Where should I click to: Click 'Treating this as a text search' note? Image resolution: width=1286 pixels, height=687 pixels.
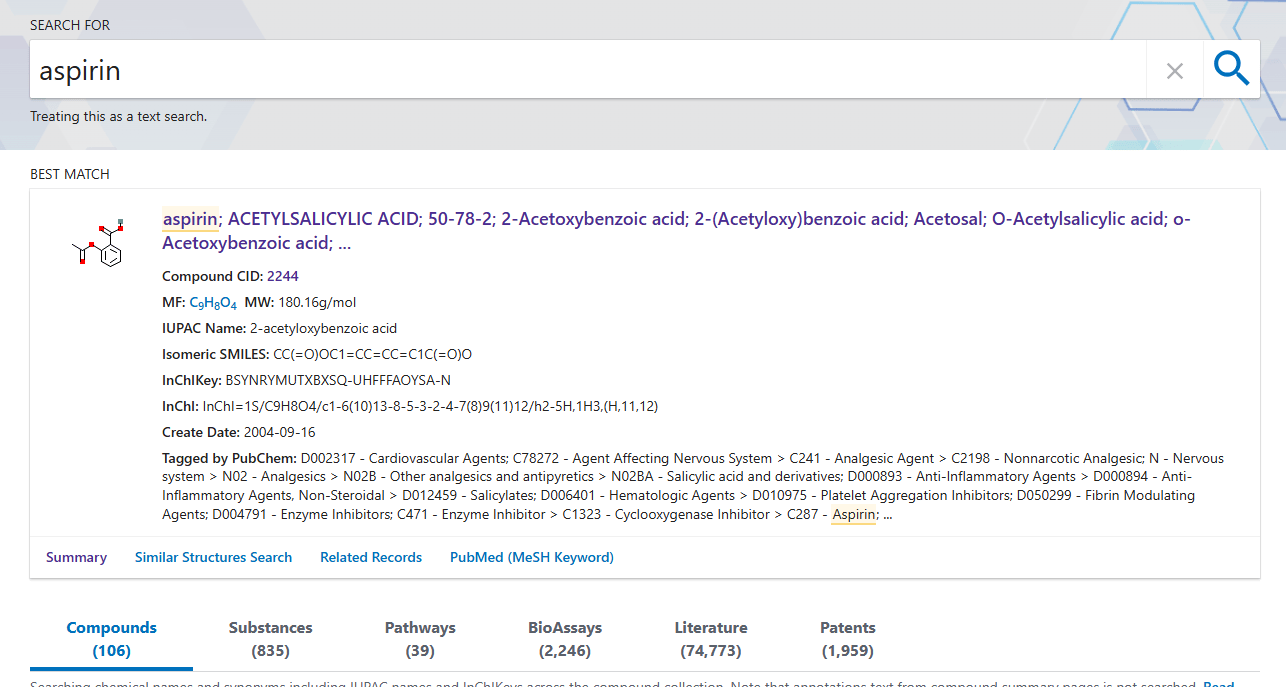pos(118,116)
